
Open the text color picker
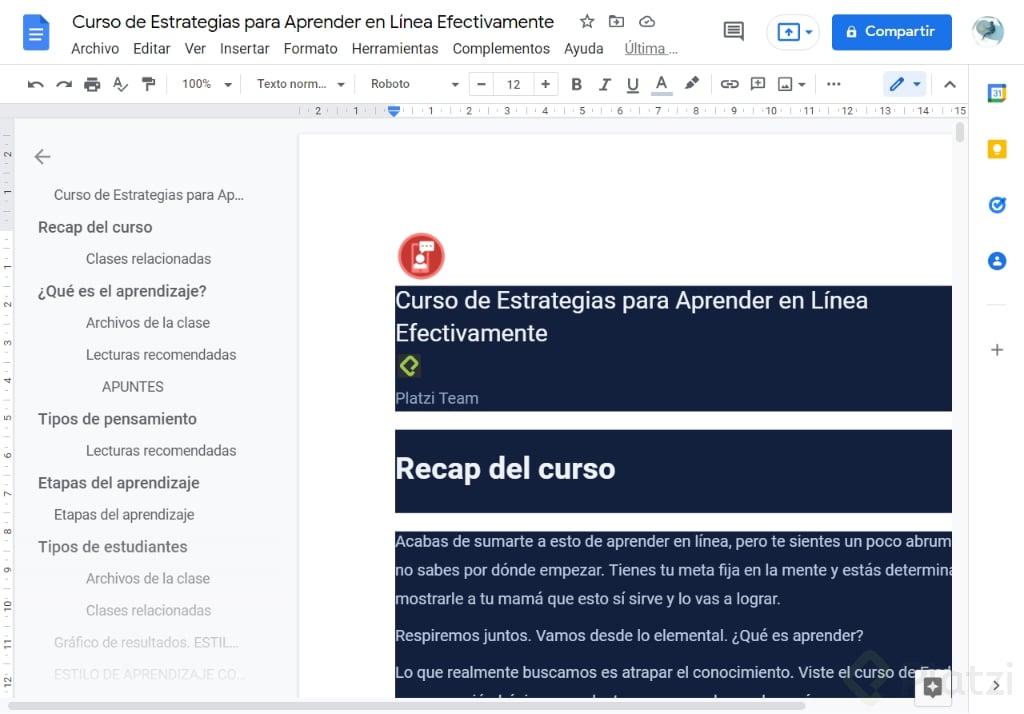[x=661, y=84]
